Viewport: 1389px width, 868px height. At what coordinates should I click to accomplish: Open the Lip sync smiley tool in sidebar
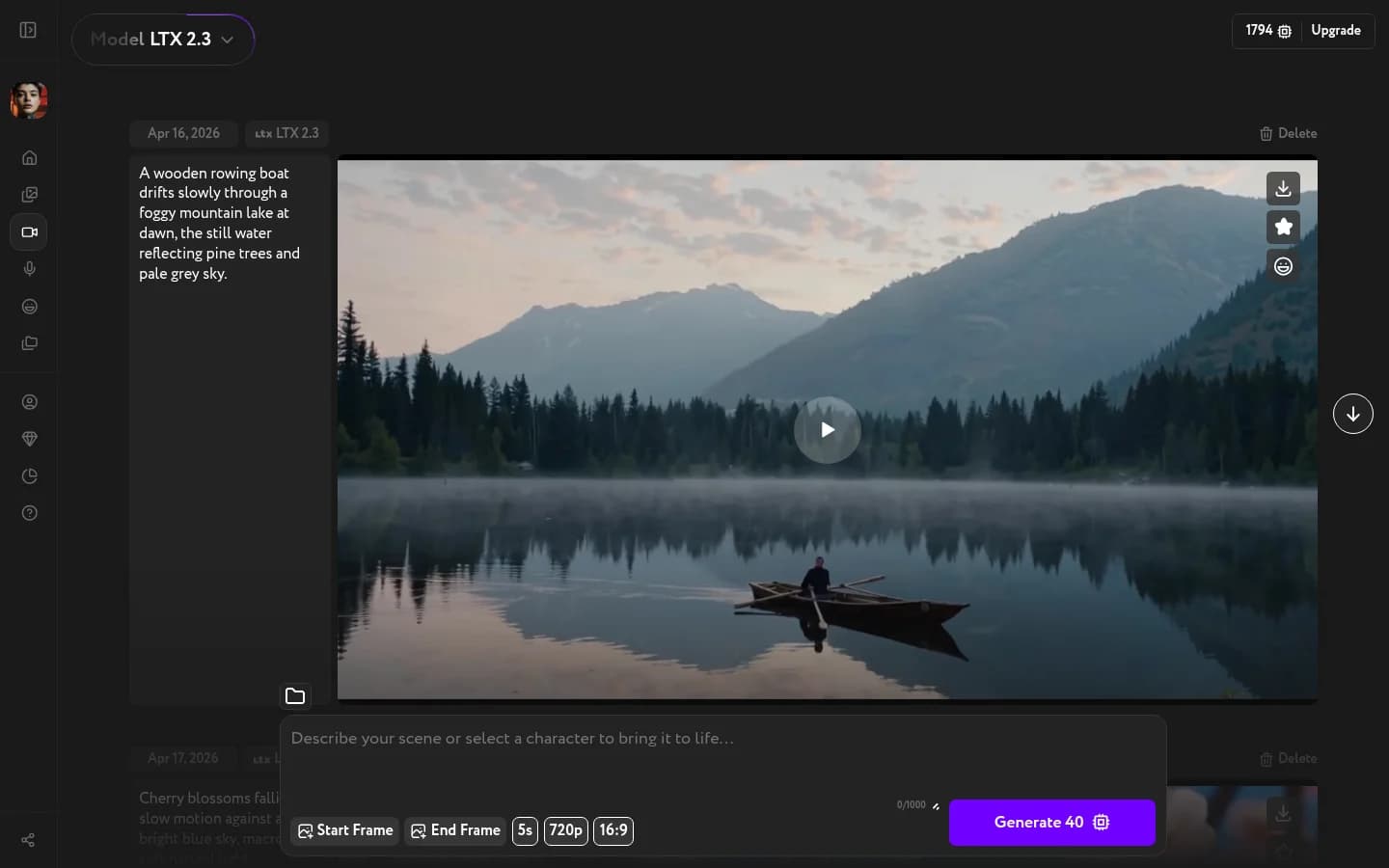click(x=29, y=307)
